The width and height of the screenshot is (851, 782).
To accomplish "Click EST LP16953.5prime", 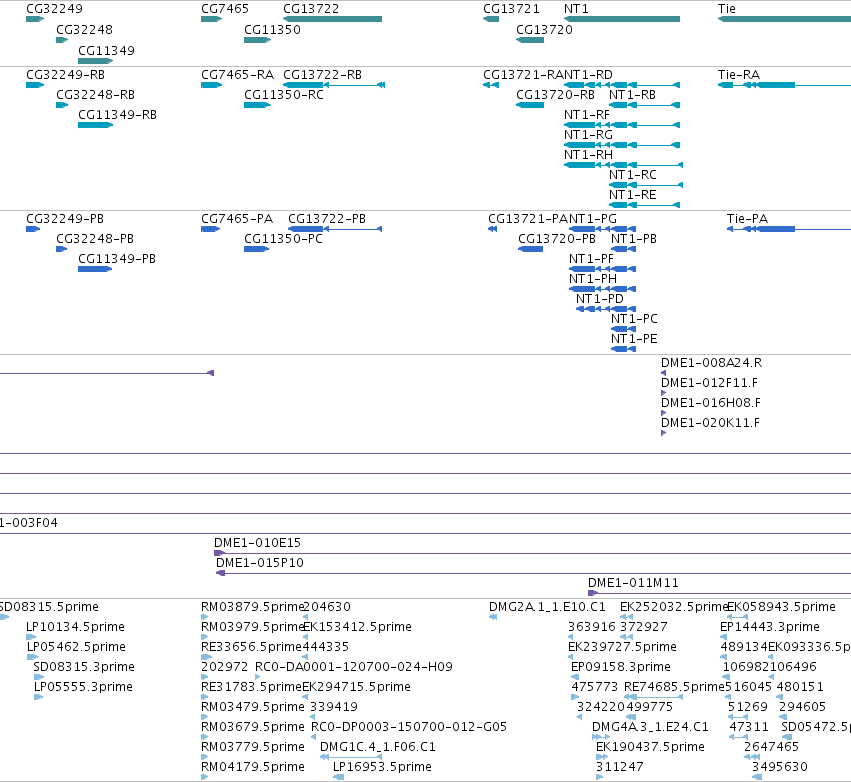I will tap(382, 767).
